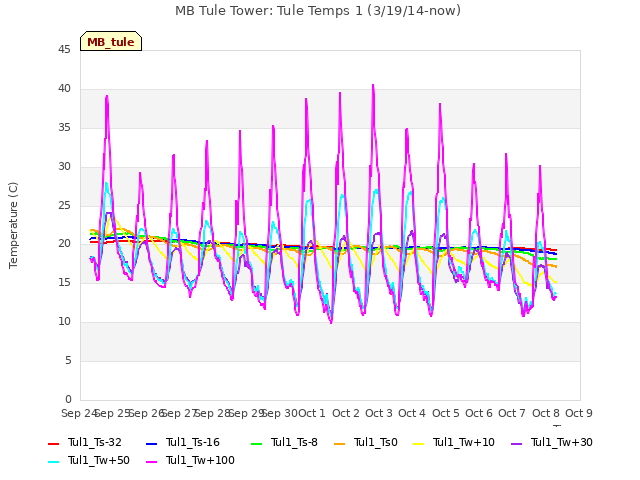Click the 45 y-axis tick label
The image size is (640, 480).
pyautogui.click(x=64, y=50)
